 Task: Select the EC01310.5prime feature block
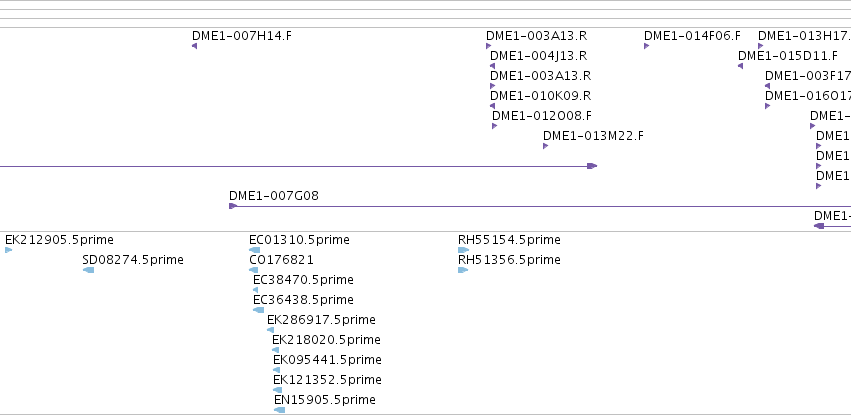point(255,250)
